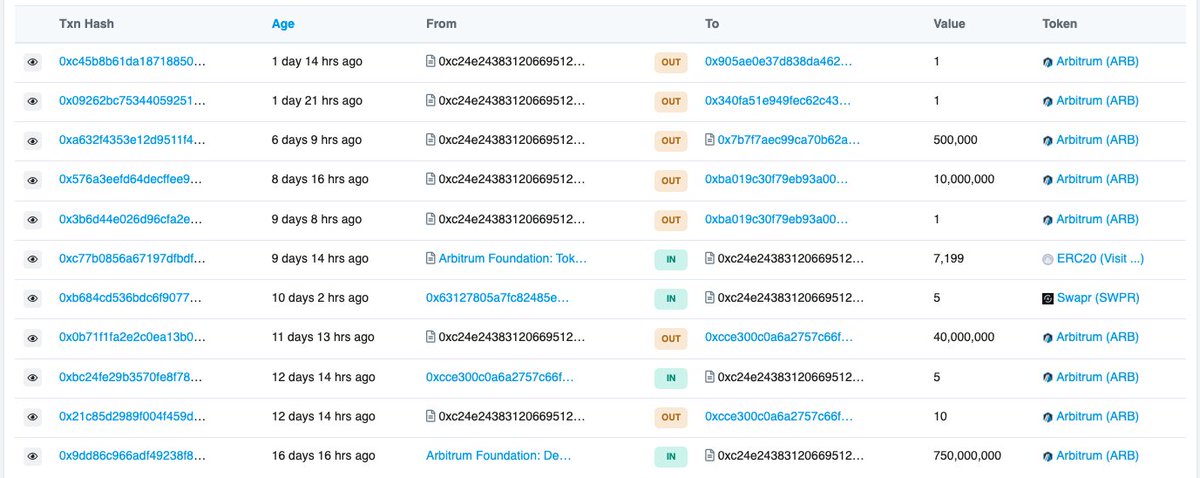The image size is (1200, 478).
Task: Click contract file icon before To address 0x7b7f7aec99ca70b62a
Action: click(710, 140)
